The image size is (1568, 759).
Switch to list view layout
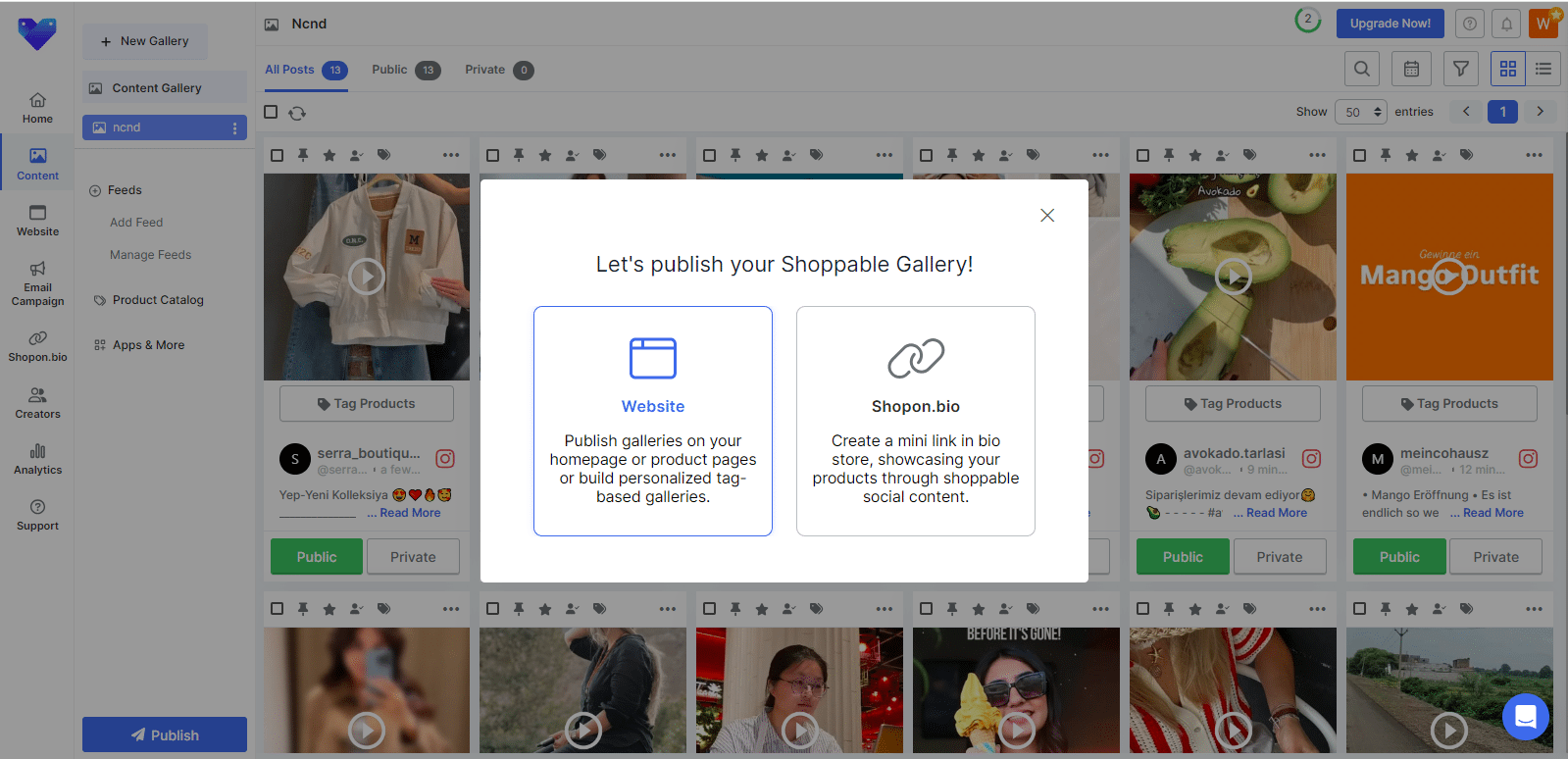coord(1543,69)
